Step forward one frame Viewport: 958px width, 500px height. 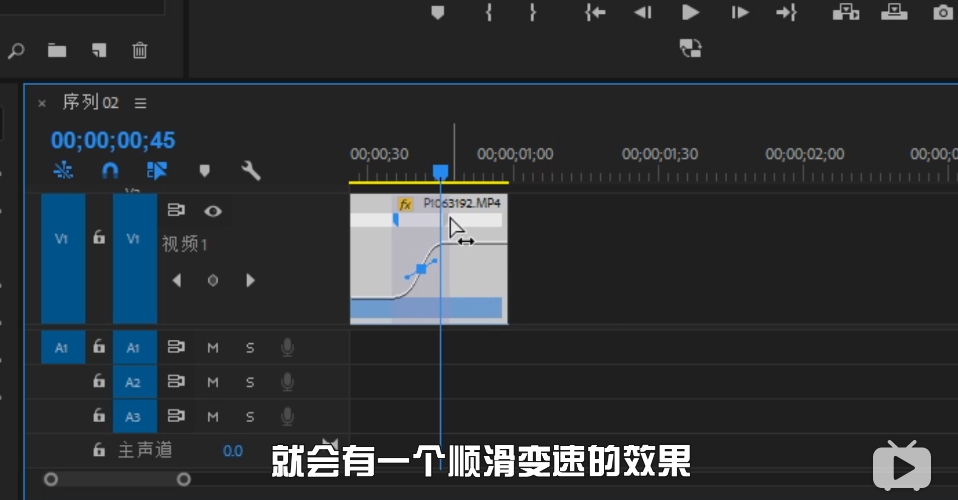739,12
